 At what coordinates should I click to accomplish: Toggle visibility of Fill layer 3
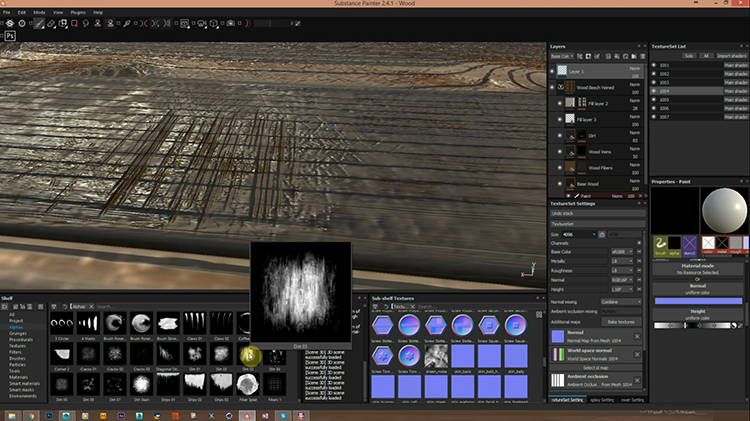pos(560,120)
